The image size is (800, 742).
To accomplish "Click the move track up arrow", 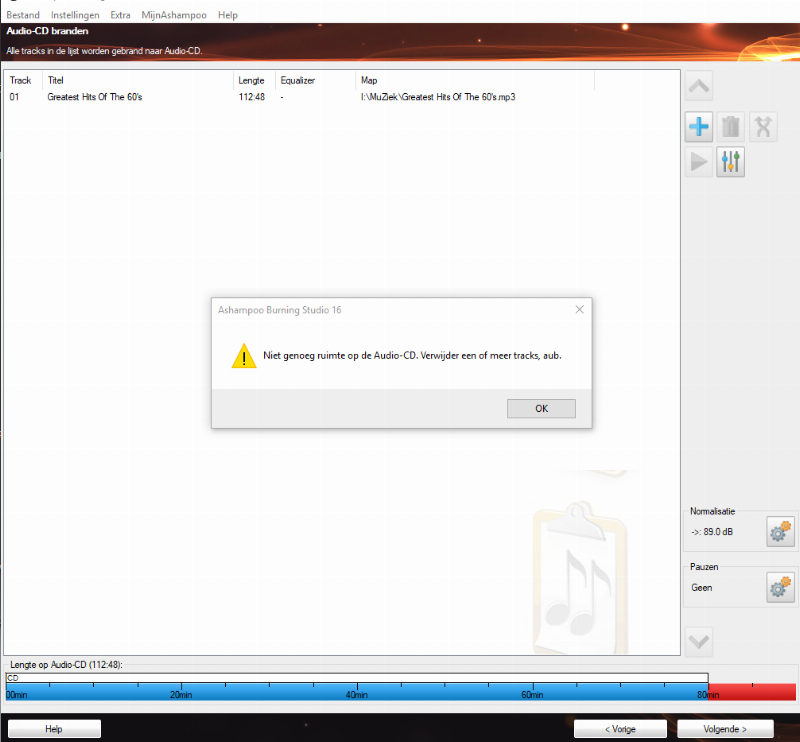I will coord(698,86).
